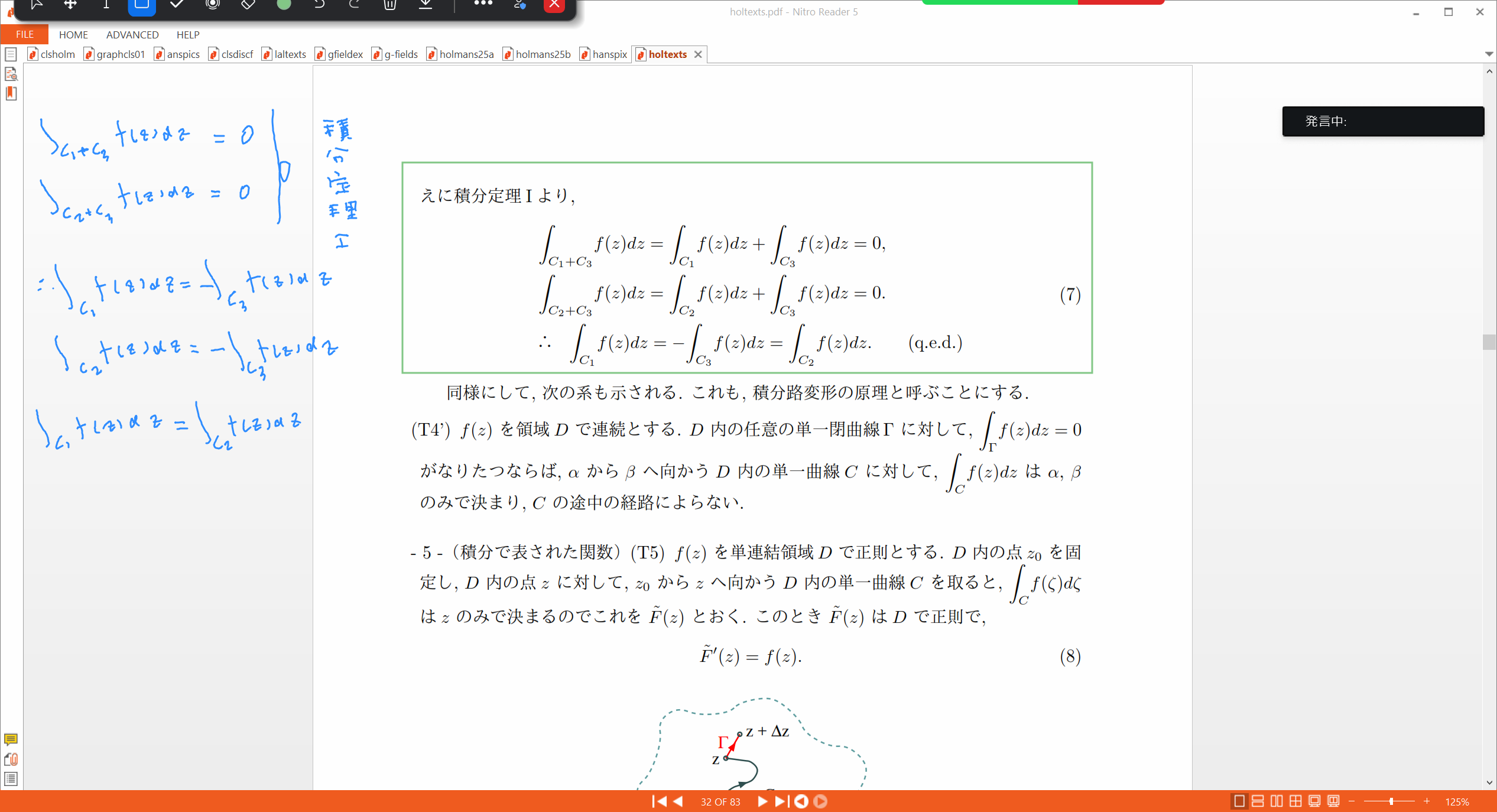Open the bookmarks panel in the sidebar
1497x812 pixels.
click(11, 93)
